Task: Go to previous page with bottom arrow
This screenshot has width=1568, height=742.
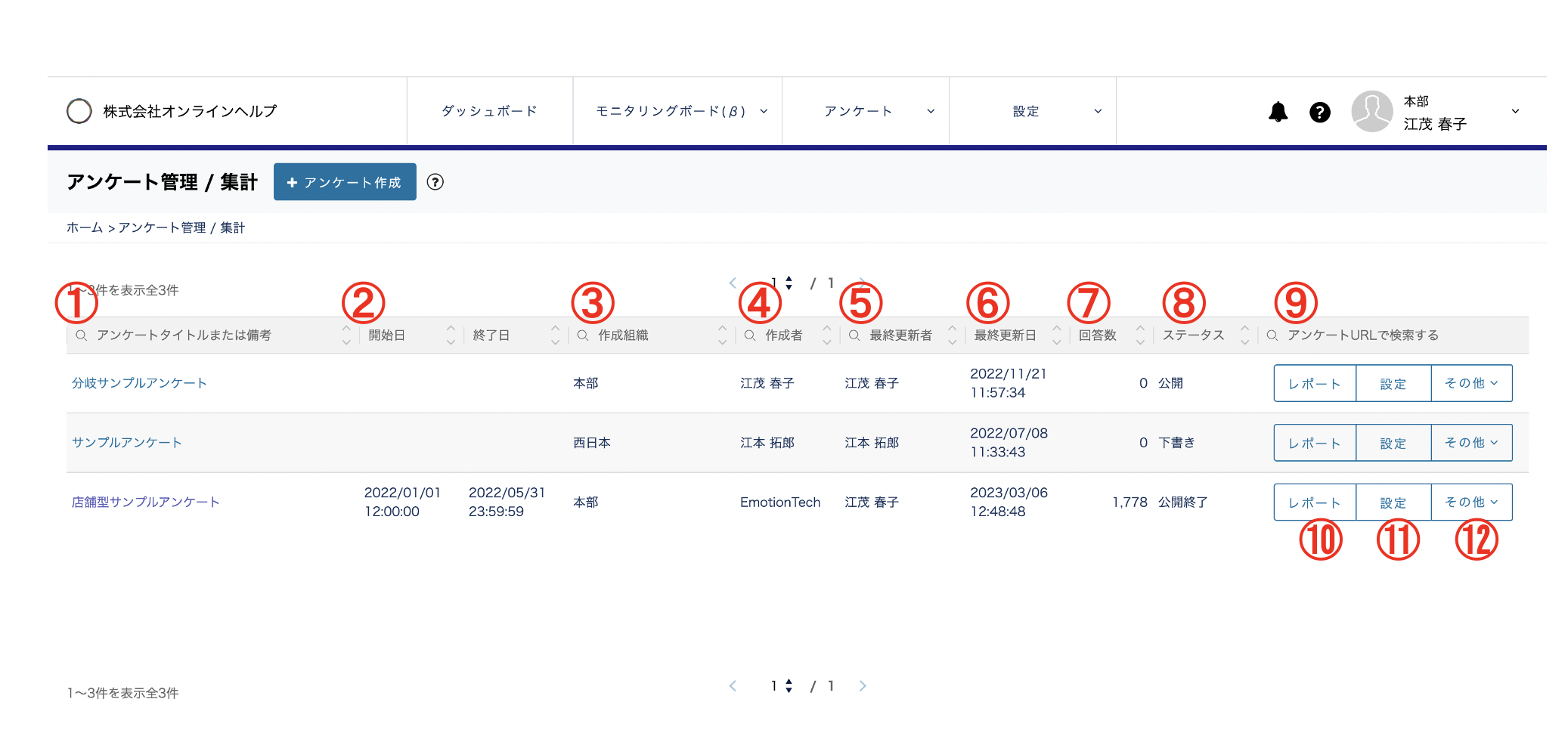Action: tap(733, 686)
